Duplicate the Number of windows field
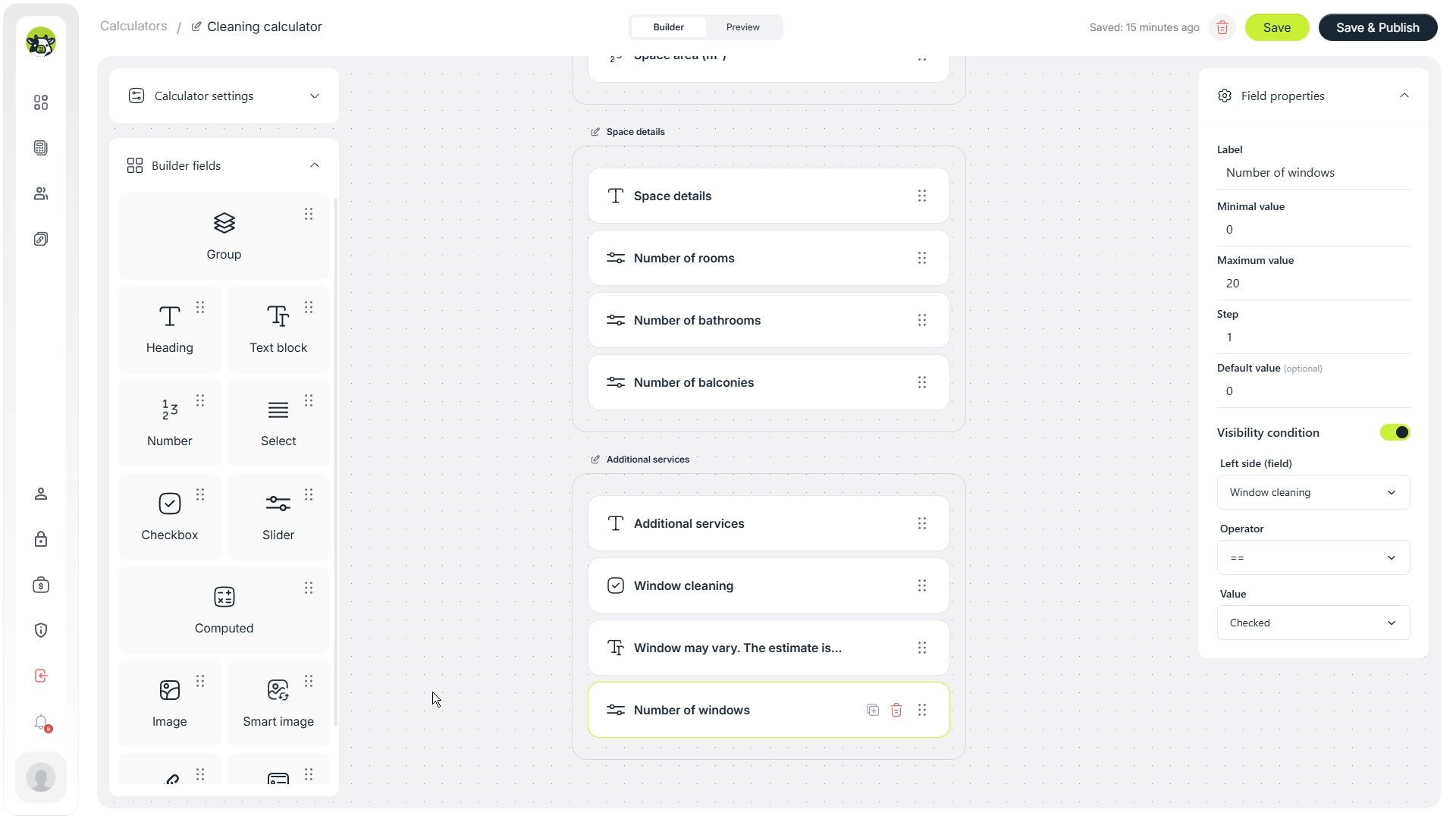The height and width of the screenshot is (819, 1456). tap(873, 710)
